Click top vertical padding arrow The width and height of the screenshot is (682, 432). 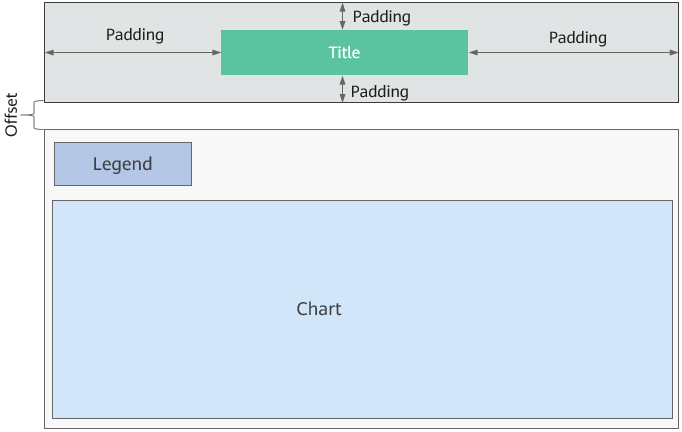point(343,16)
